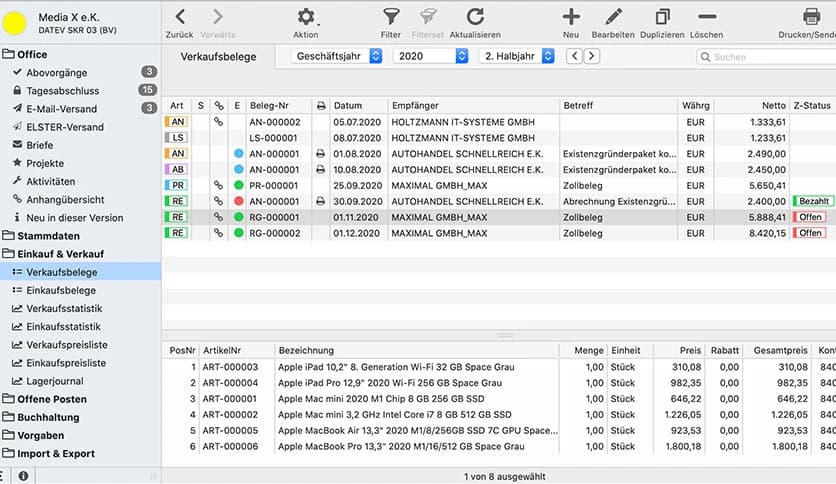
Task: Click the split pane divider handle
Action: [x=504, y=336]
